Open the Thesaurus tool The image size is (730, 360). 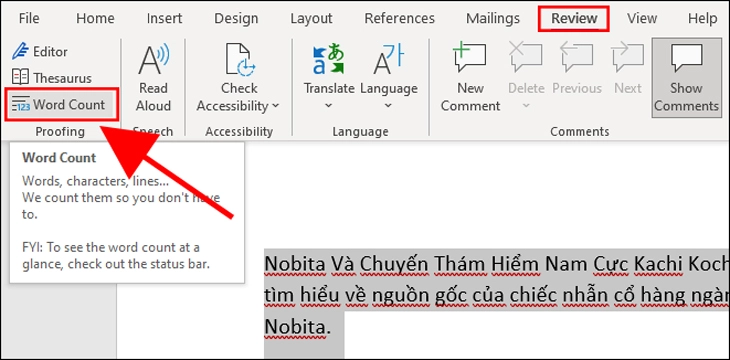click(x=52, y=78)
